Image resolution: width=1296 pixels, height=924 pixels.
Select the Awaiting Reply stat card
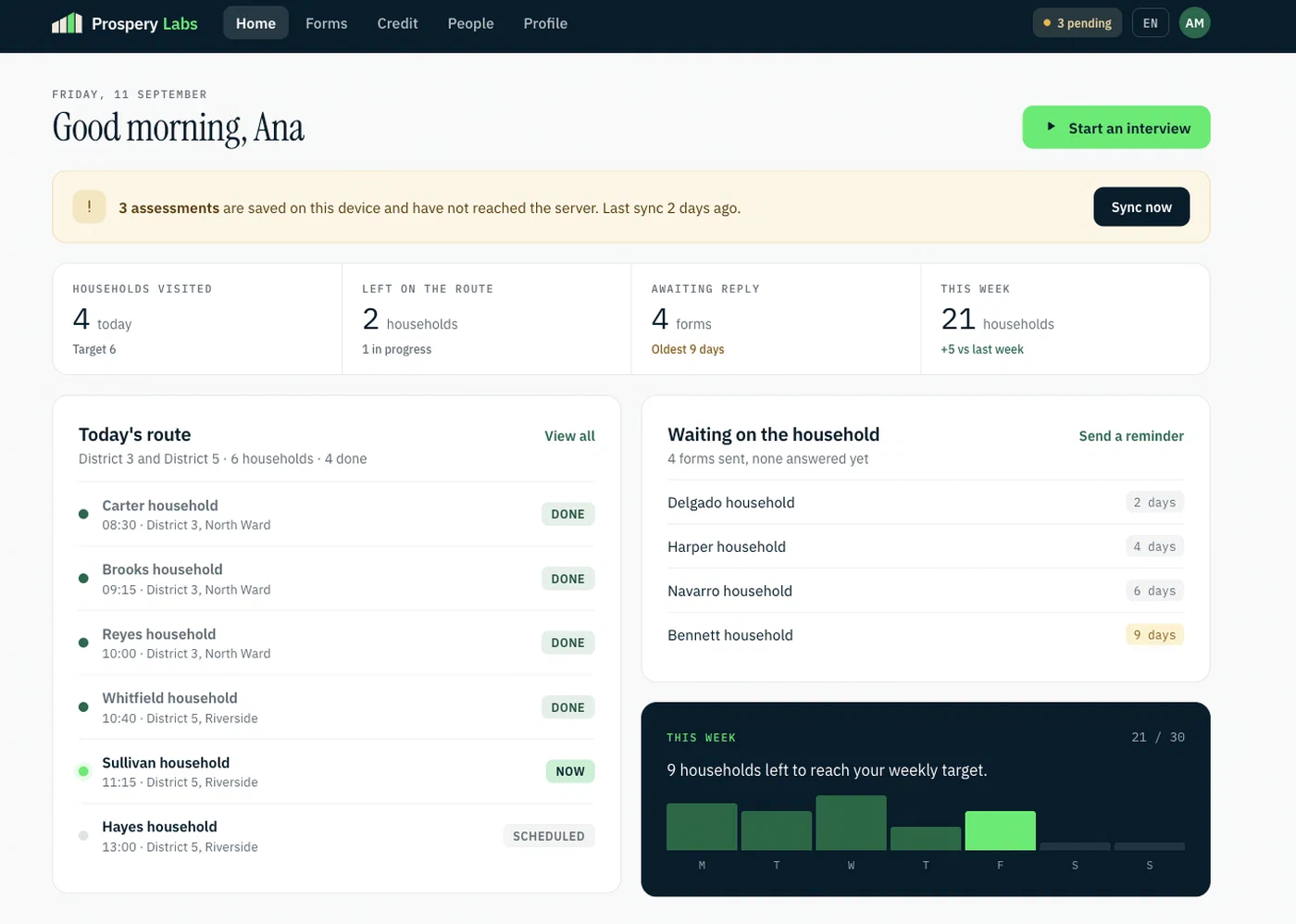pos(776,318)
